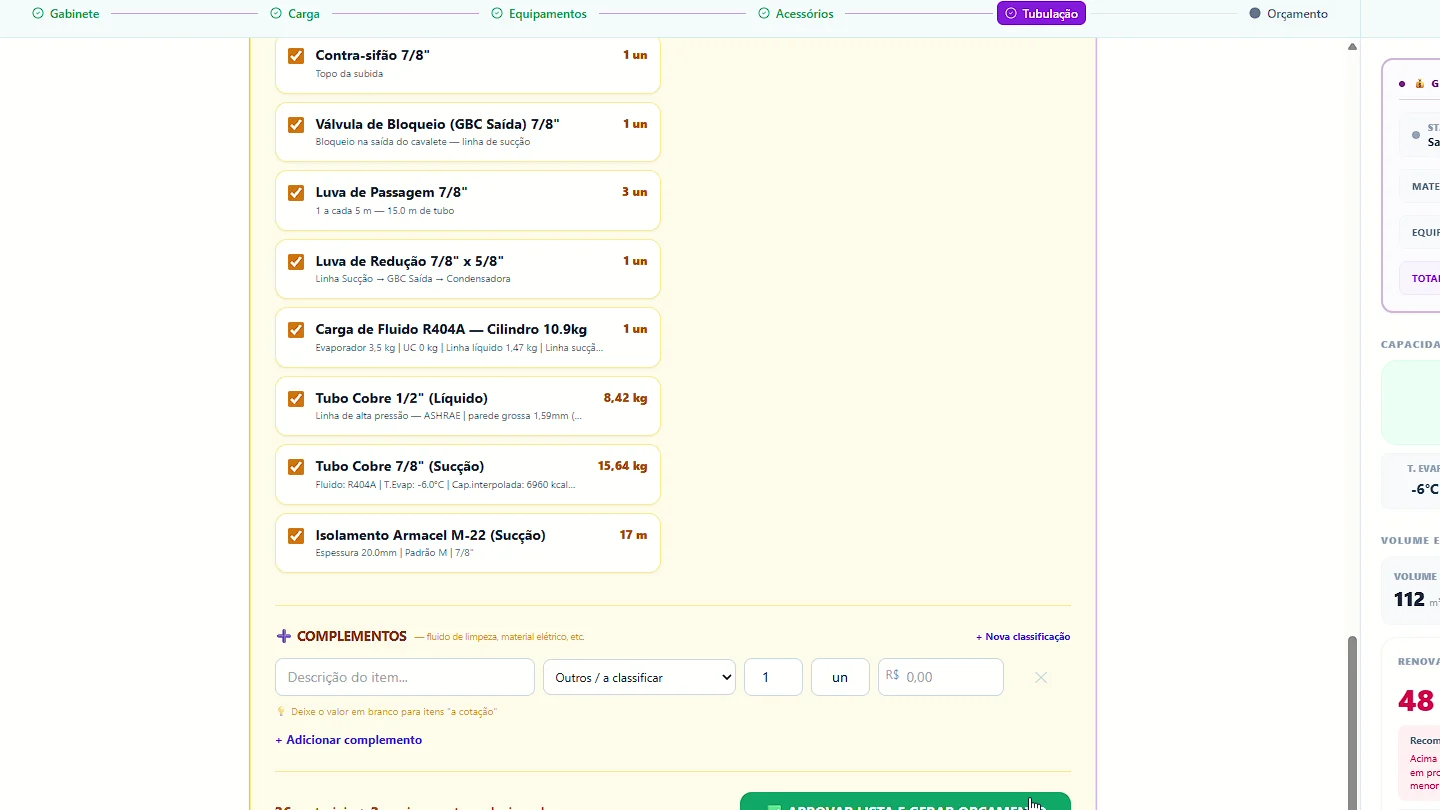The image size is (1440, 810).
Task: Uncheck the Tubo Cobre 1/2" (Líquido) checkbox
Action: [x=296, y=399]
